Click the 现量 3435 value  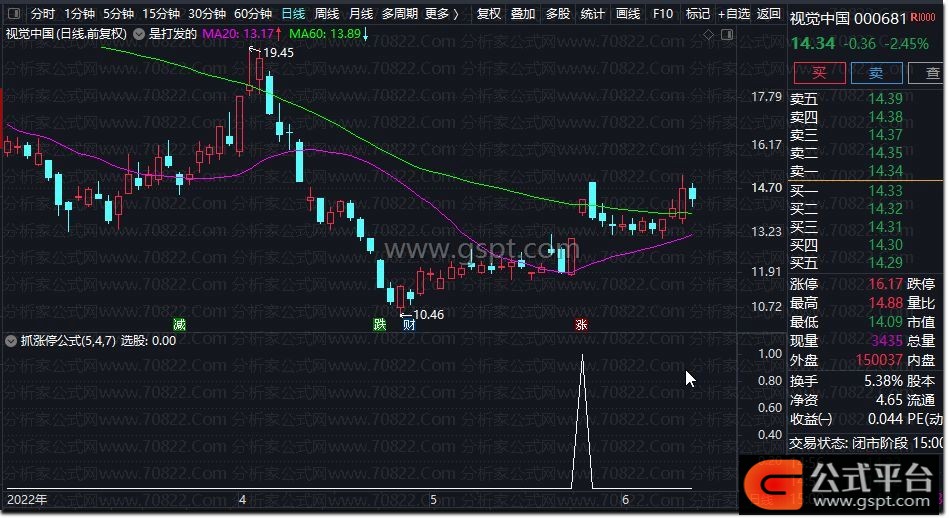pos(887,341)
